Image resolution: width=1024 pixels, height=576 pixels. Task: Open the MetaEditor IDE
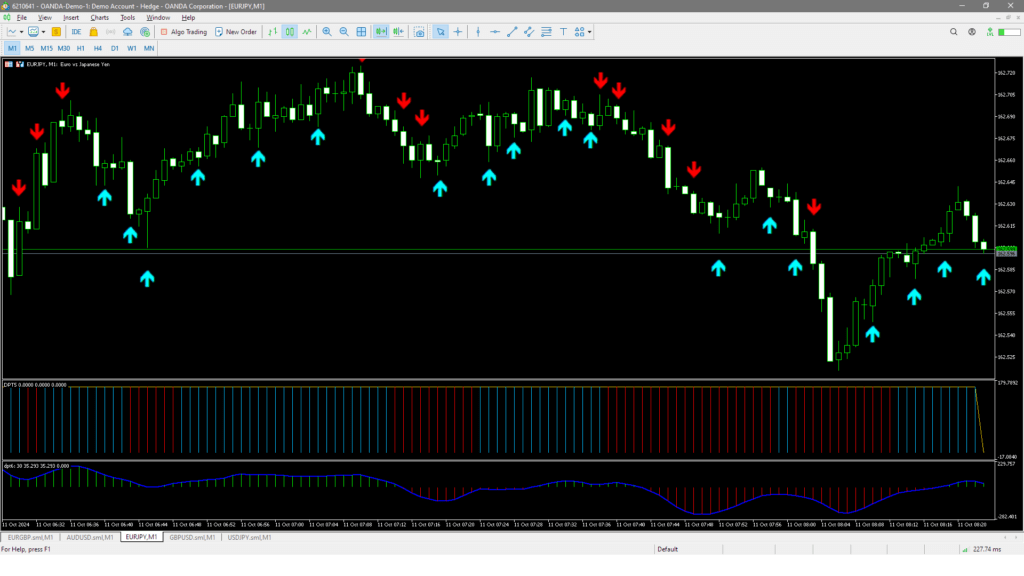coord(76,32)
